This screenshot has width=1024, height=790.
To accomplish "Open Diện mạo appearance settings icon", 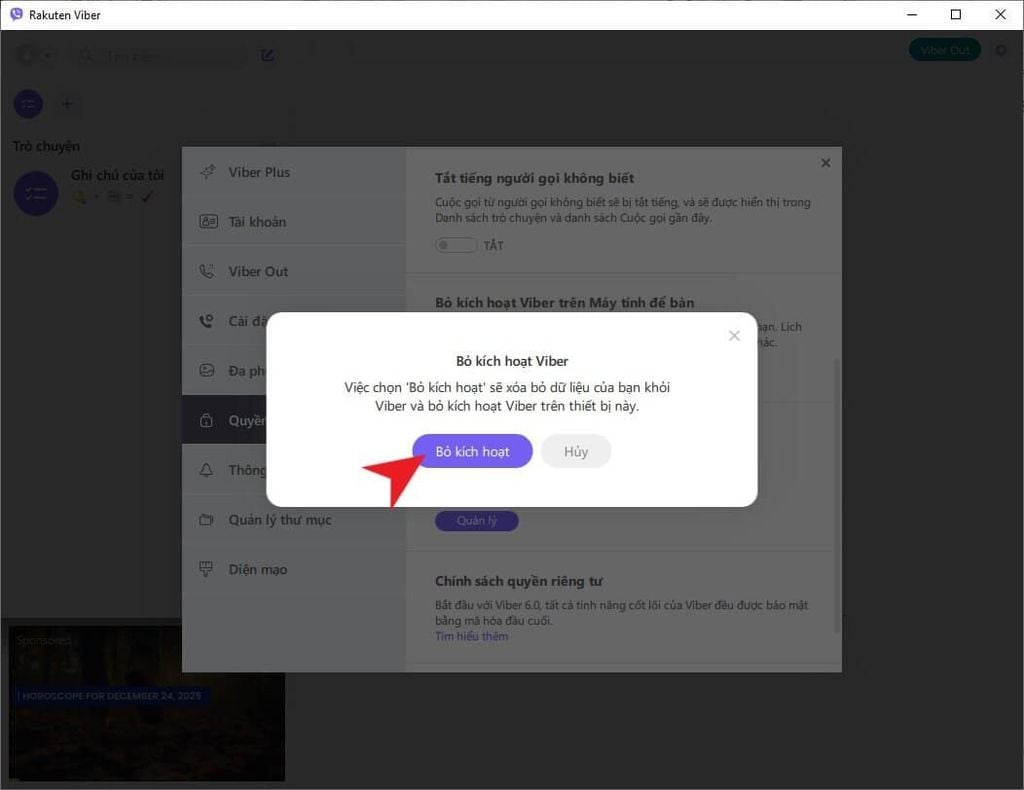I will (207, 569).
